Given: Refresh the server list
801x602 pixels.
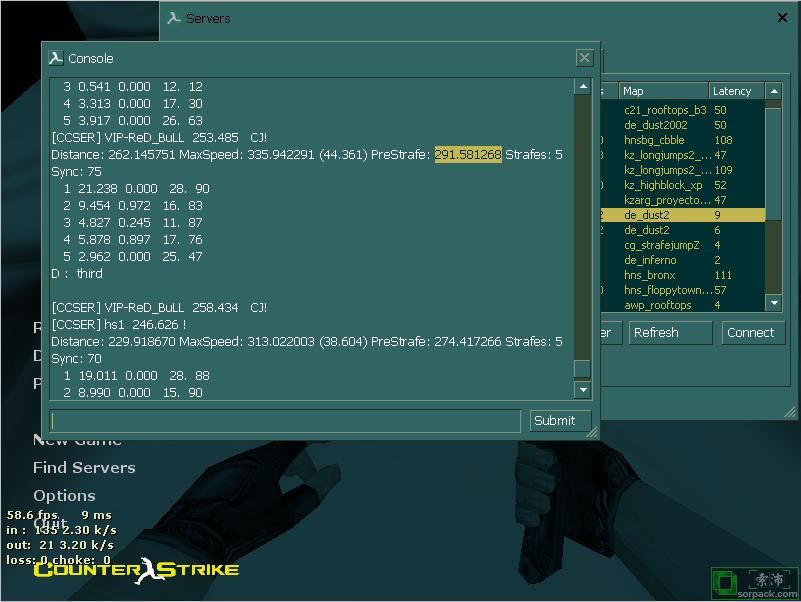Looking at the screenshot, I should pyautogui.click(x=669, y=333).
